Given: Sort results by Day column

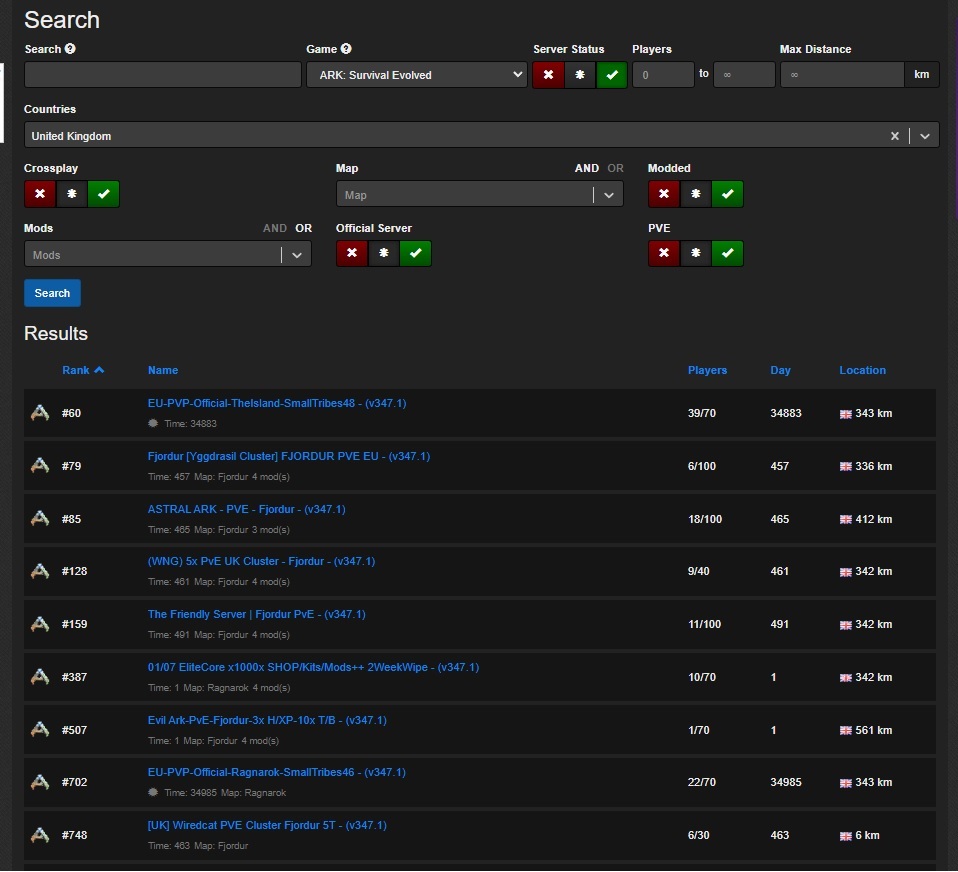Looking at the screenshot, I should (x=780, y=370).
